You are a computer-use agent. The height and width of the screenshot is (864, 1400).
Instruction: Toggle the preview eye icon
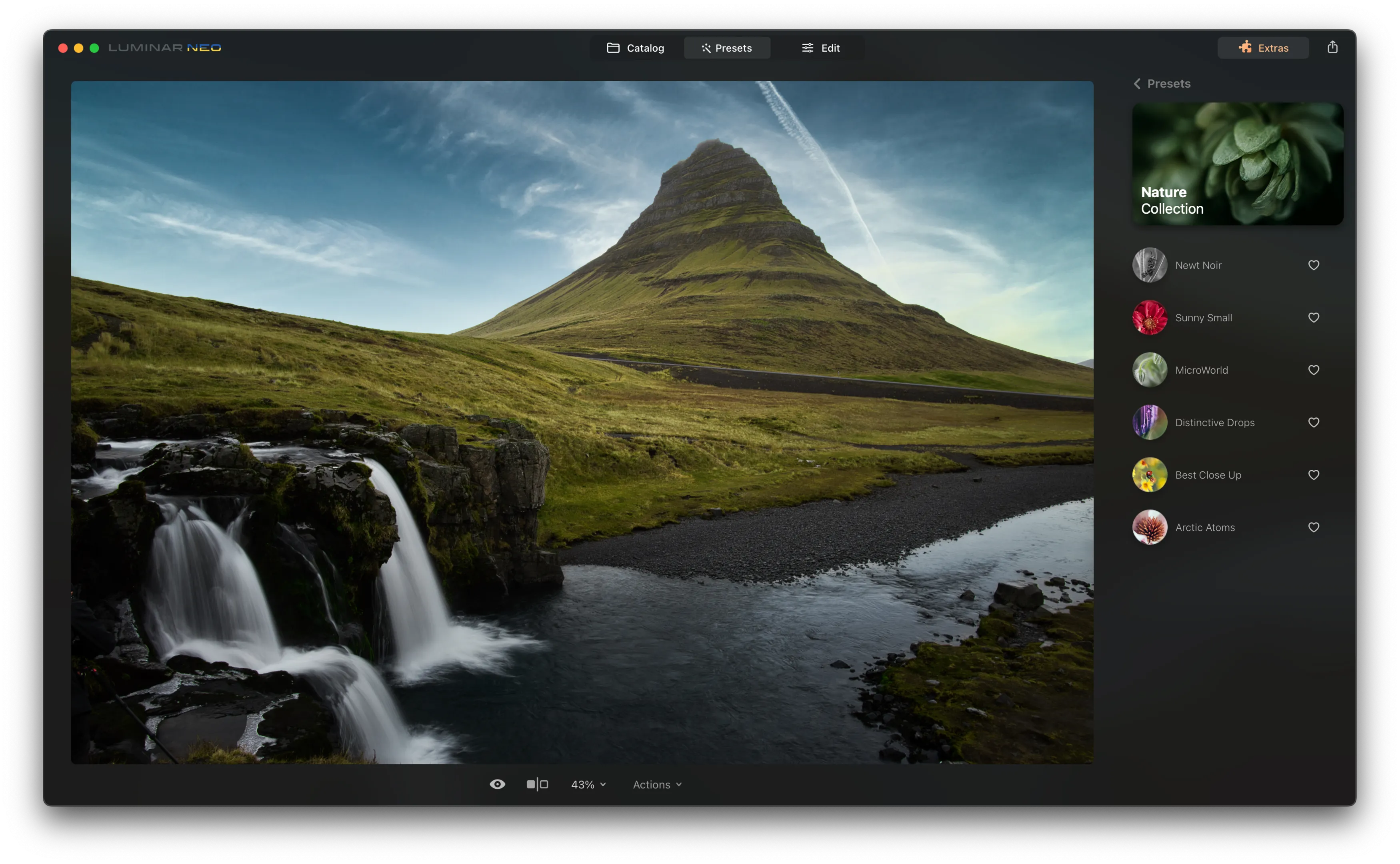click(497, 785)
